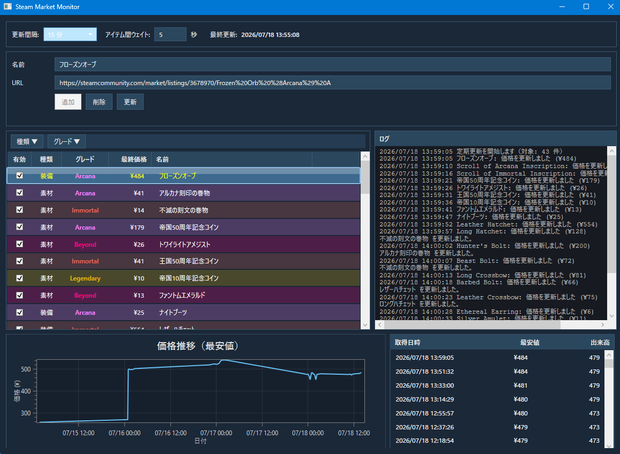The image size is (620, 454).
Task: Click the log panel scroll-down arrow
Action: coord(612,316)
